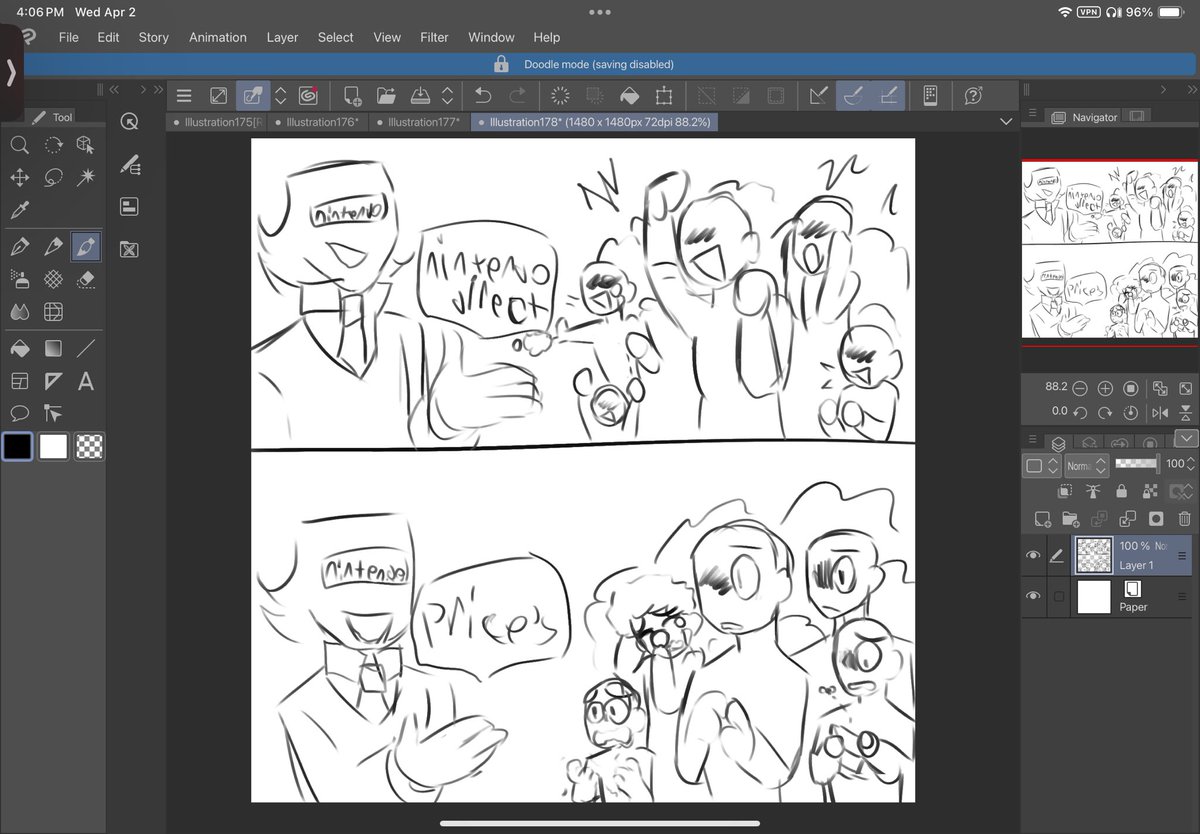1200x834 pixels.
Task: Expand the iPad side slide-over handle
Action: point(10,71)
